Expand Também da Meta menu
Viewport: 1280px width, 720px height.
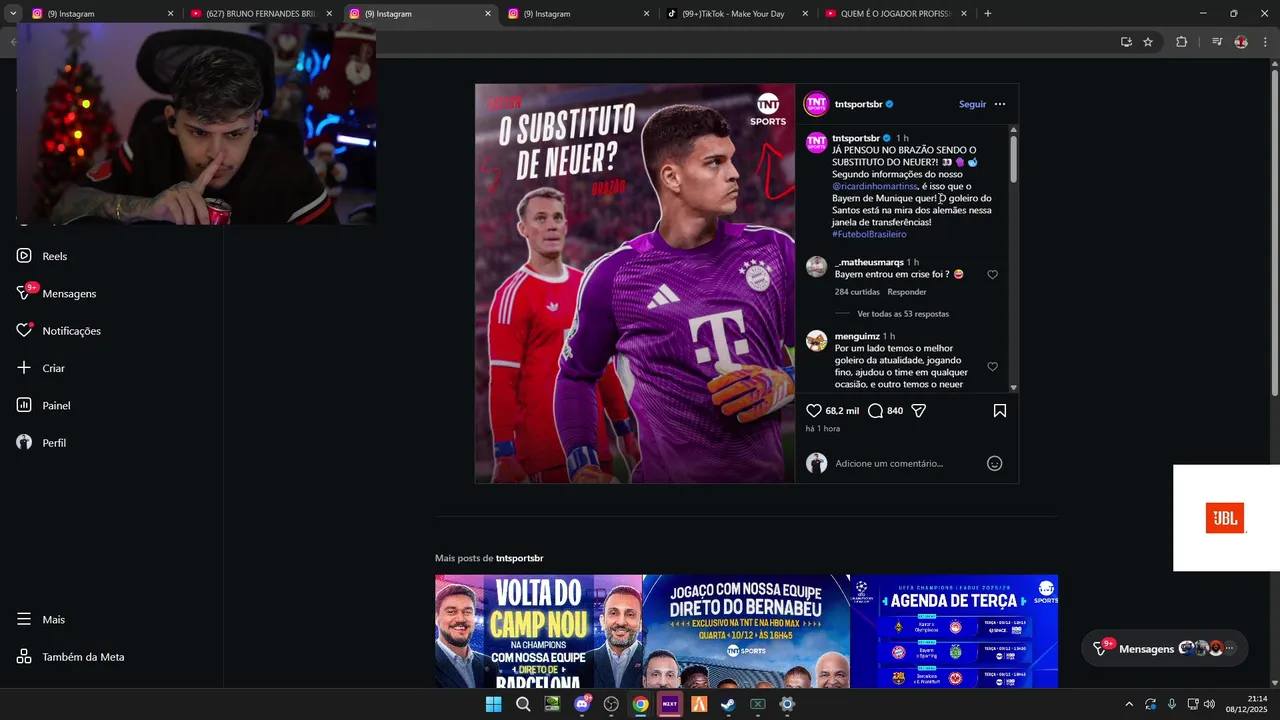70,657
